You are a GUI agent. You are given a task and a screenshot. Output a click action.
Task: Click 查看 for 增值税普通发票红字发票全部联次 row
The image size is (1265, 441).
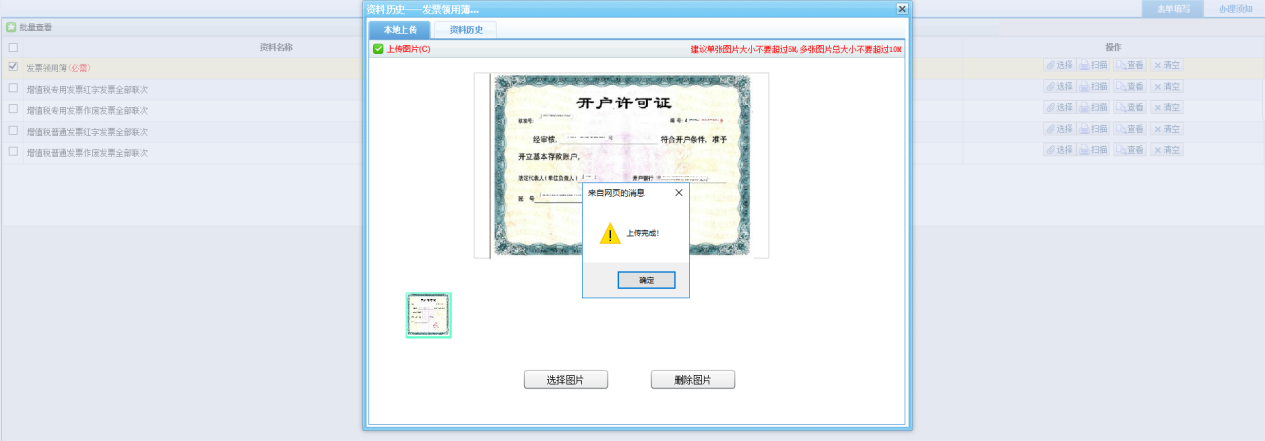(x=1129, y=129)
